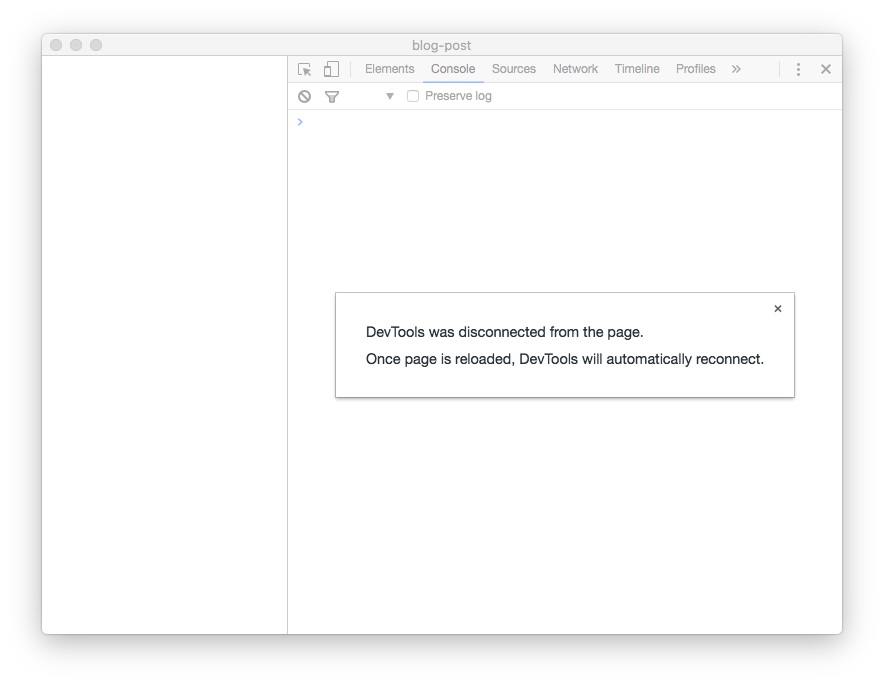
Task: Switch to the Profiles tab
Action: [x=695, y=69]
